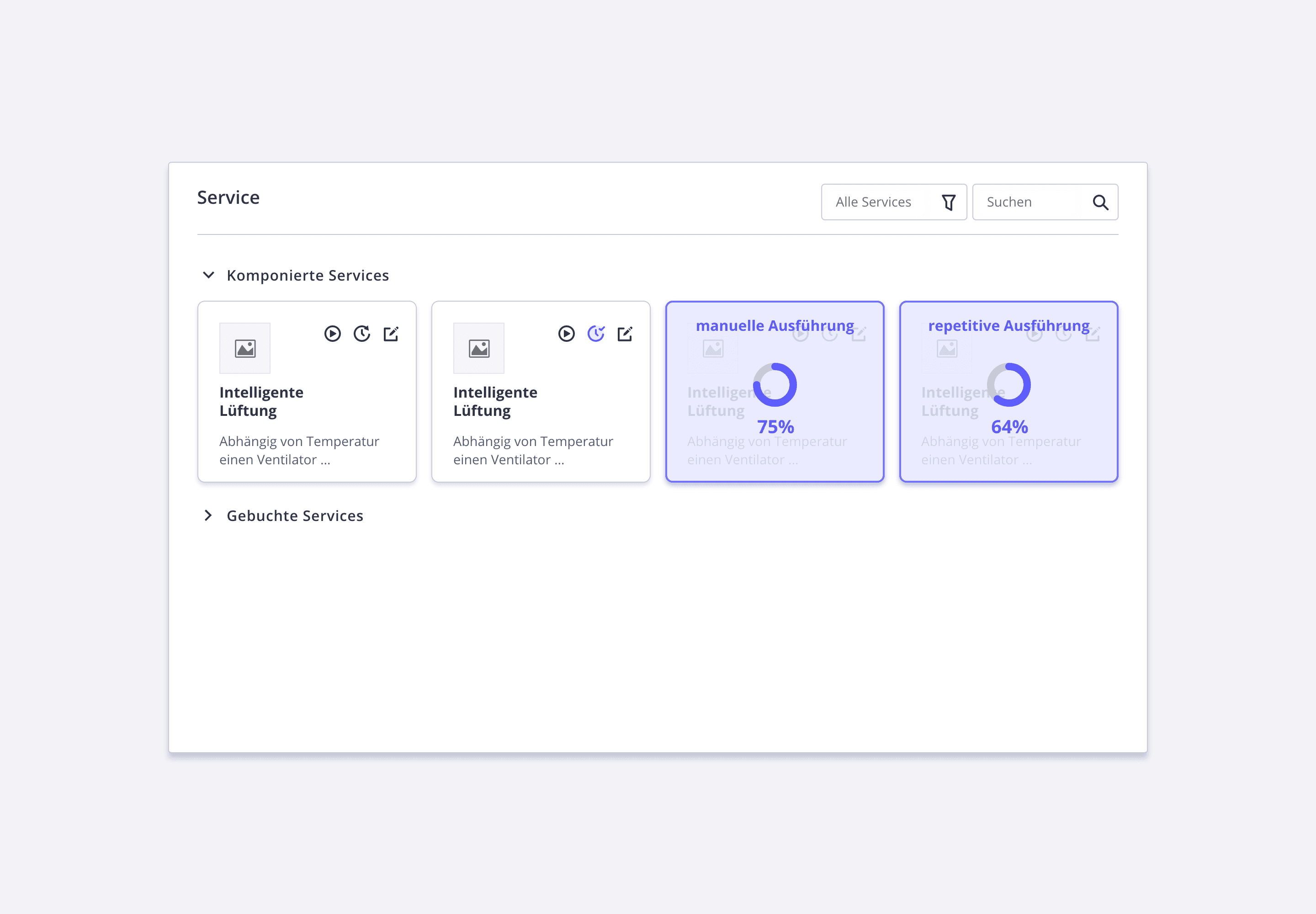Open schedule clock icon on first card

pyautogui.click(x=362, y=334)
